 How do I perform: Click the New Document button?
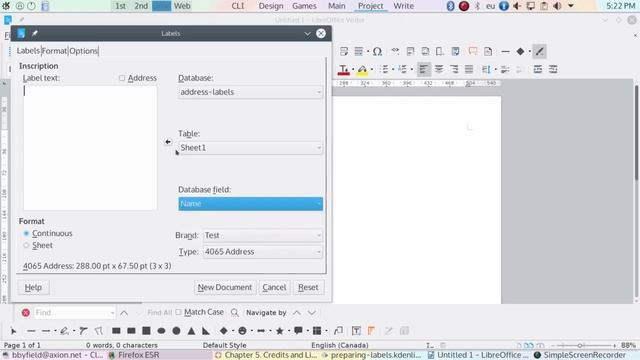224,287
